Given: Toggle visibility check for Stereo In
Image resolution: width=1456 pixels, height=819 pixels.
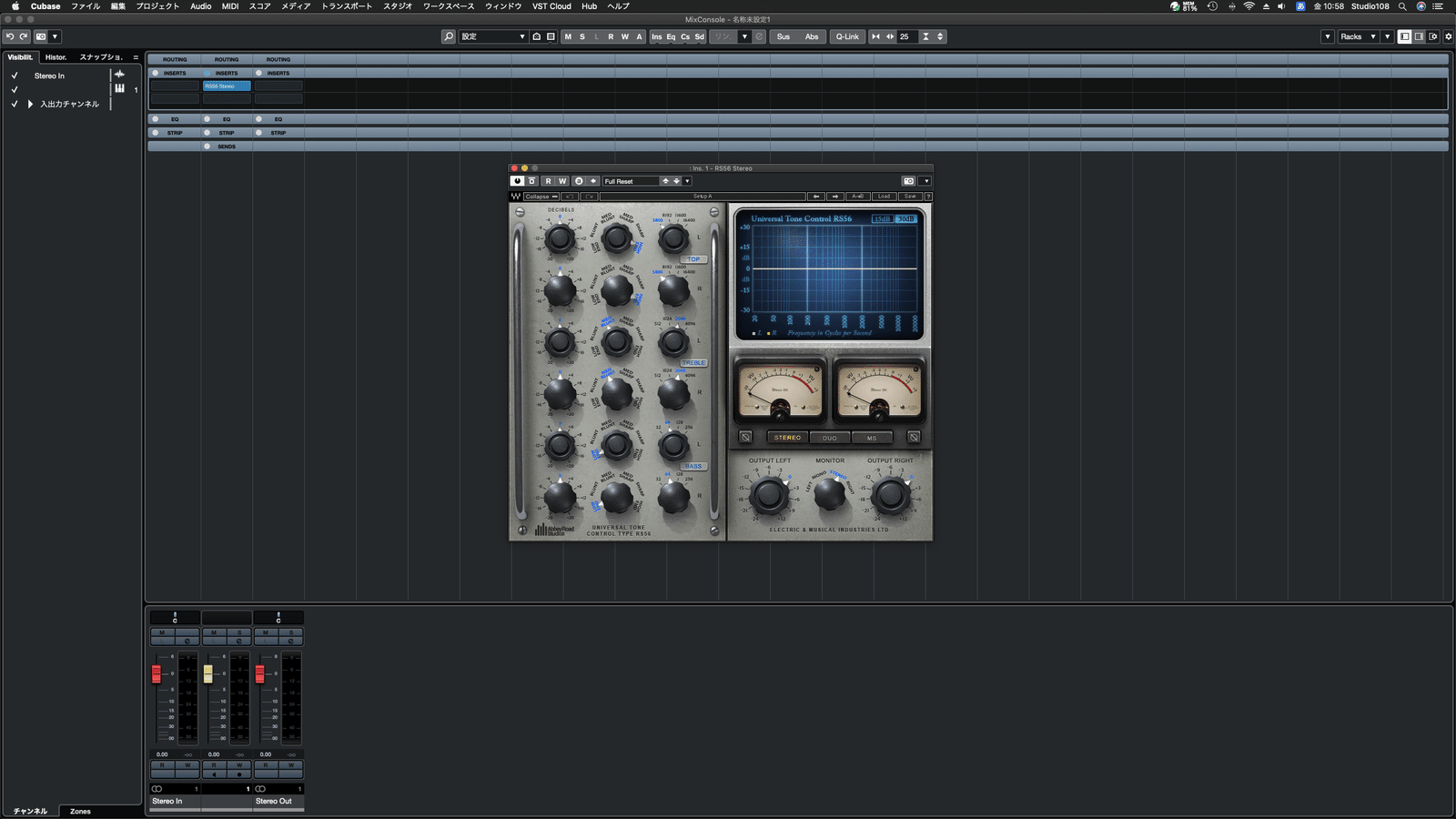Looking at the screenshot, I should 15,76.
